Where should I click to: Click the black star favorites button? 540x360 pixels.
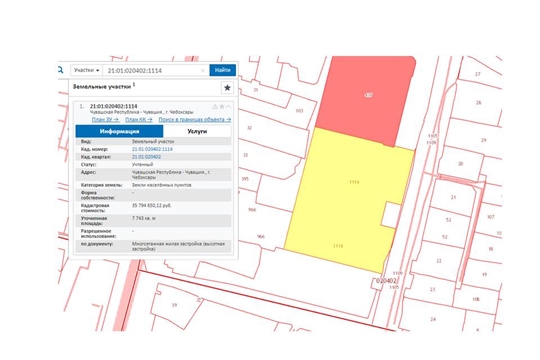point(227,88)
